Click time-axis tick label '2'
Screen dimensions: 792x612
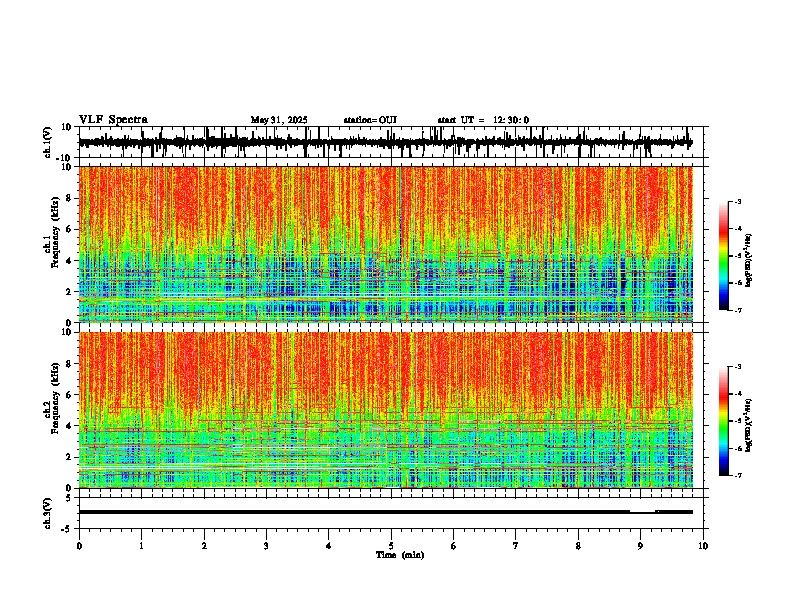204,546
